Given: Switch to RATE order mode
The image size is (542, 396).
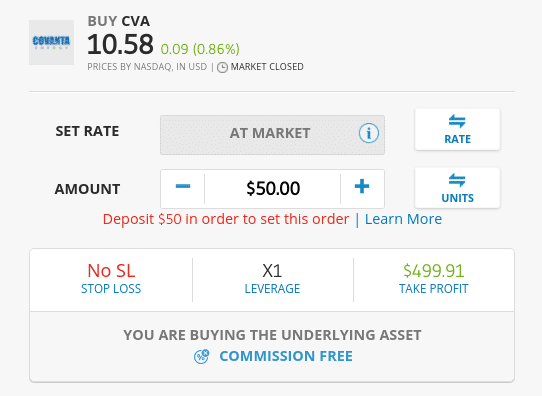Looking at the screenshot, I should pos(457,129).
